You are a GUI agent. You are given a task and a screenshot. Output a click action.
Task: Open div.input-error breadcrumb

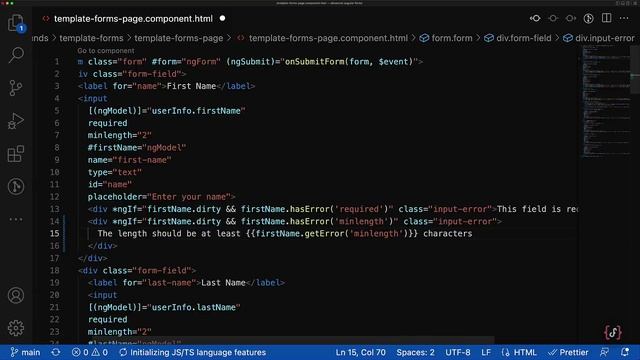[605, 38]
